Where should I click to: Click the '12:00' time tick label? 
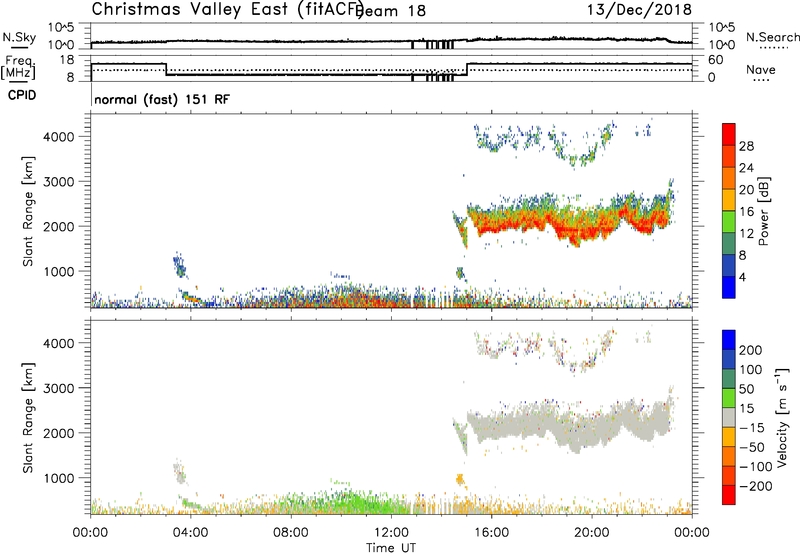[391, 533]
